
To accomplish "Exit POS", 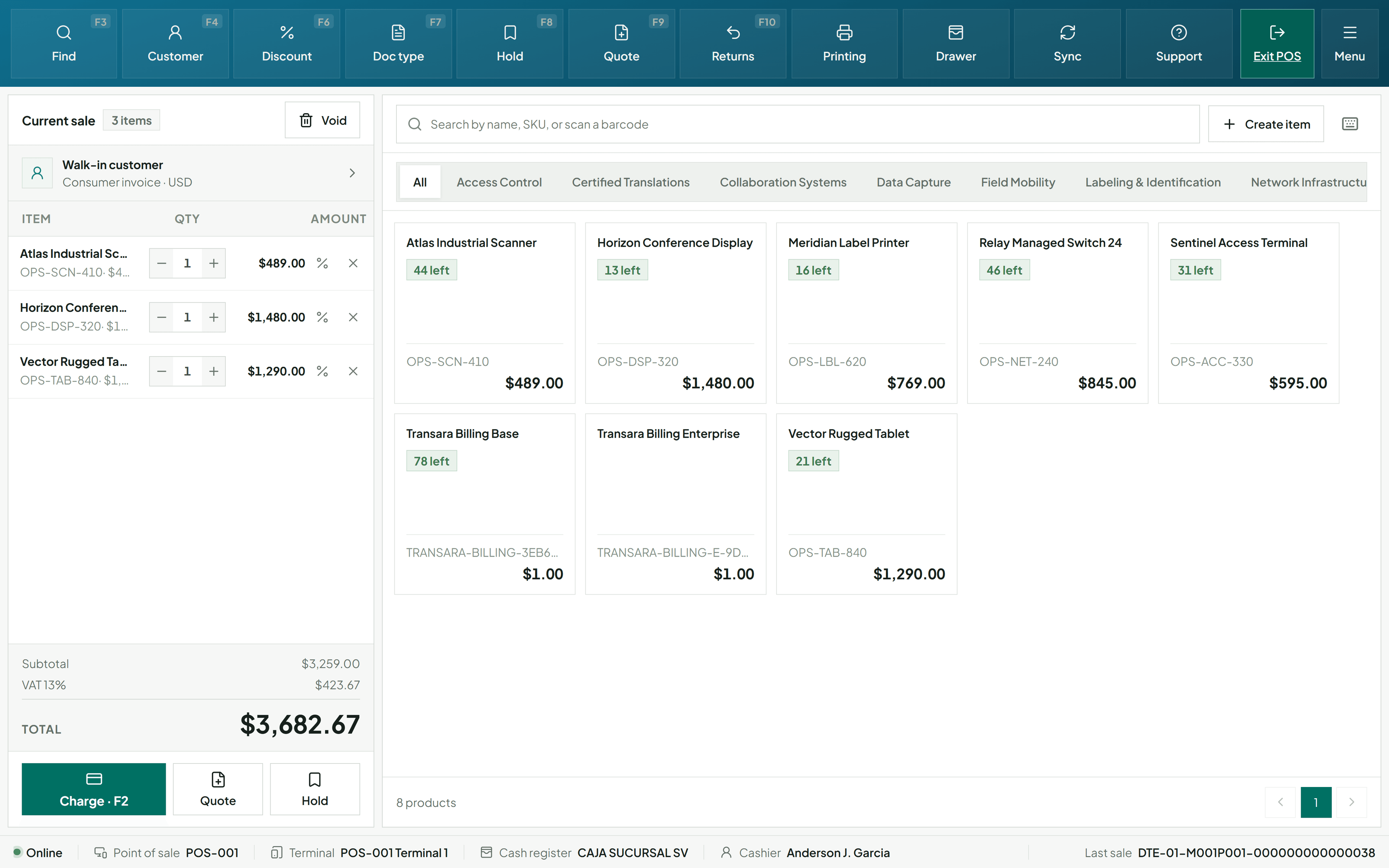I will (1277, 44).
